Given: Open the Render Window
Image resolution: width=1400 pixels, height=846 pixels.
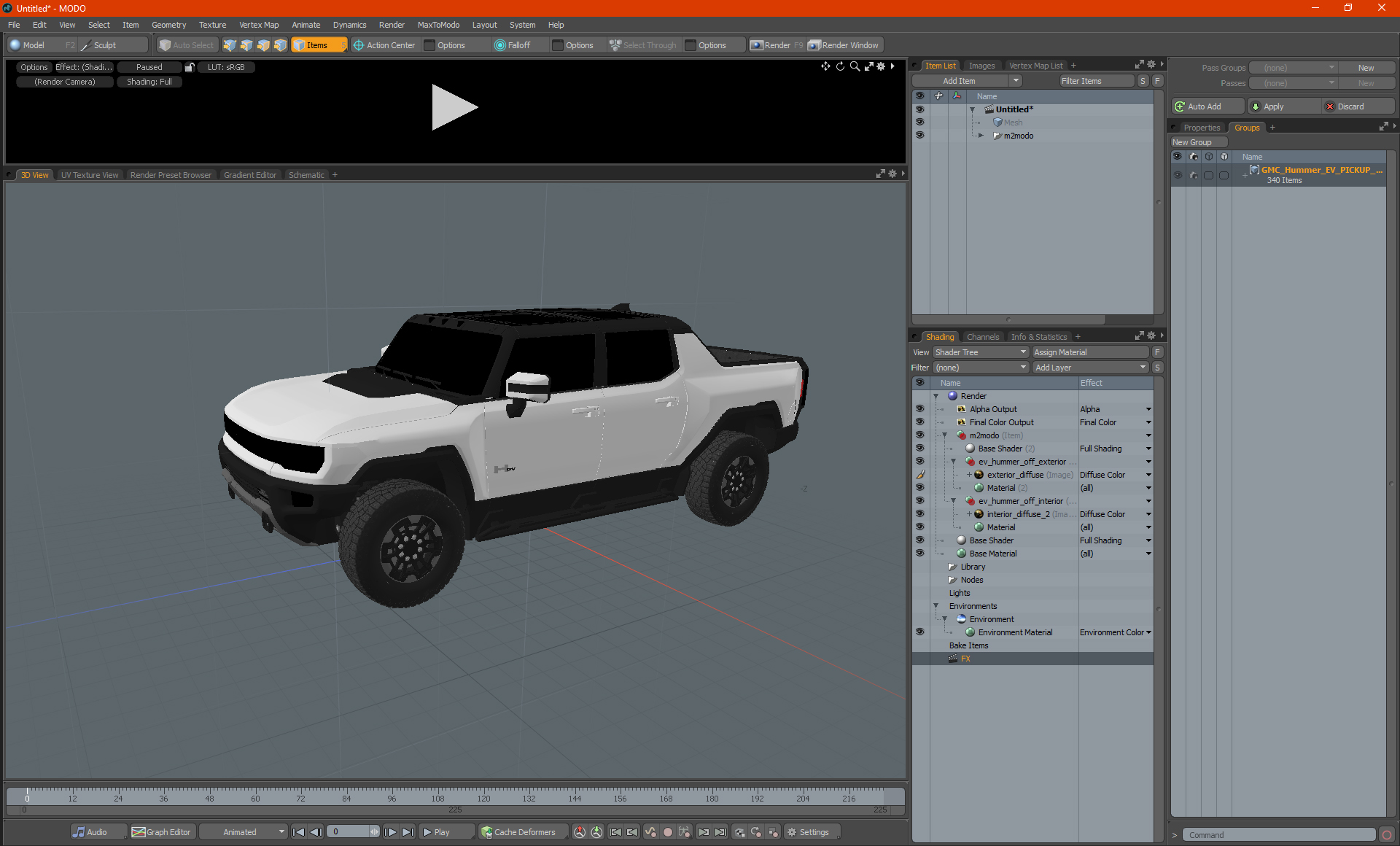Looking at the screenshot, I should 844,45.
